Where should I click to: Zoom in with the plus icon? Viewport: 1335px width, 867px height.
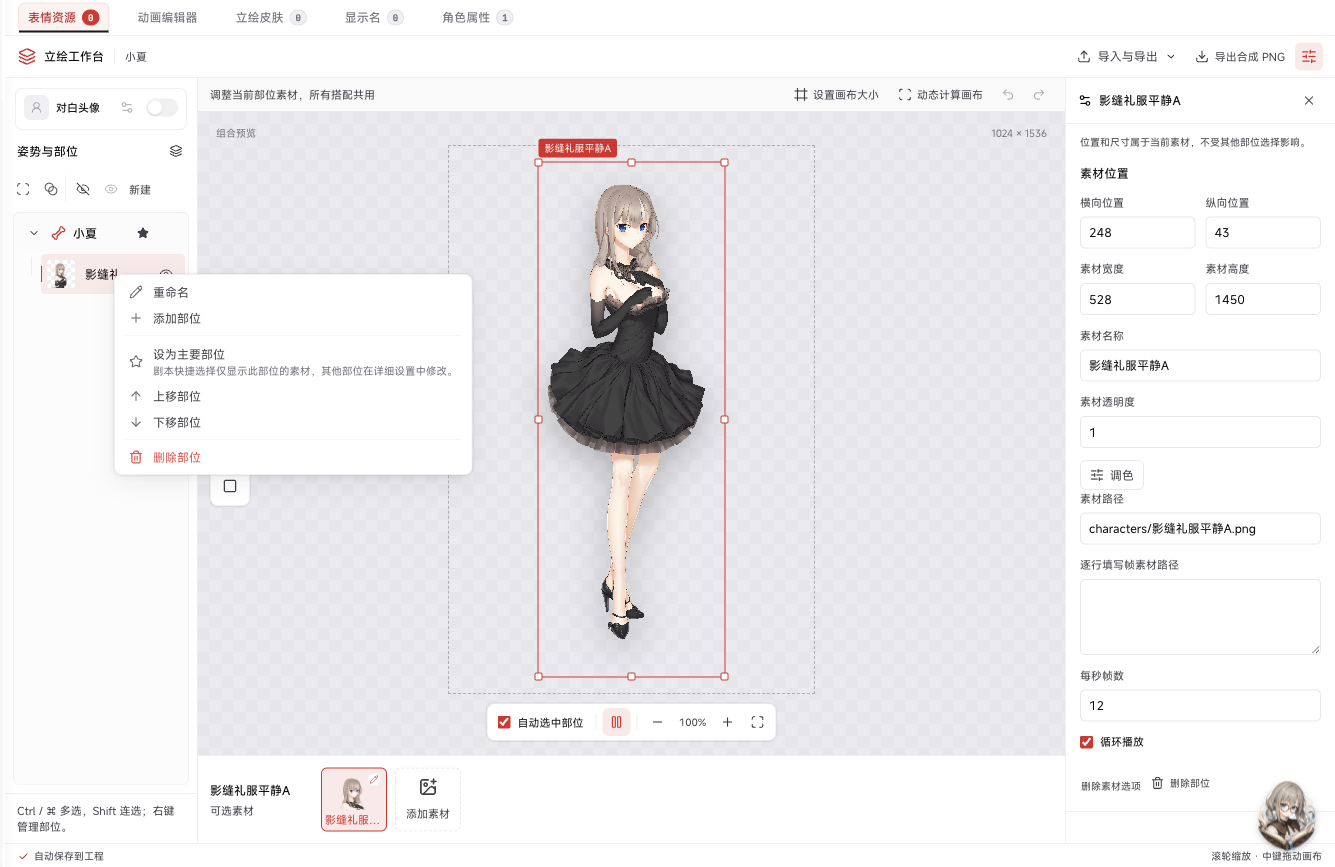tap(727, 722)
